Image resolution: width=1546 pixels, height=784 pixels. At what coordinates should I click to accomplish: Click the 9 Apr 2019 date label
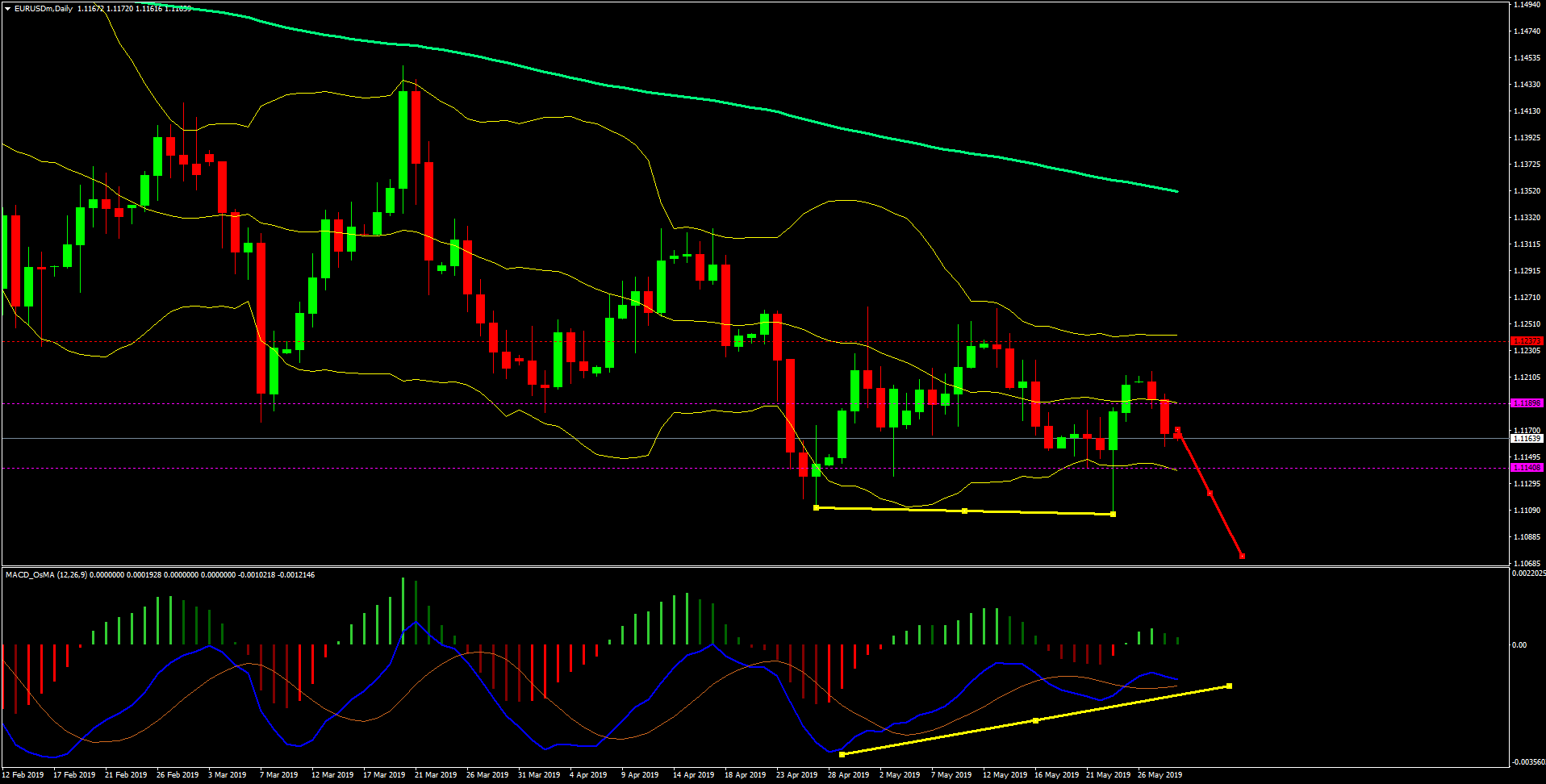640,775
